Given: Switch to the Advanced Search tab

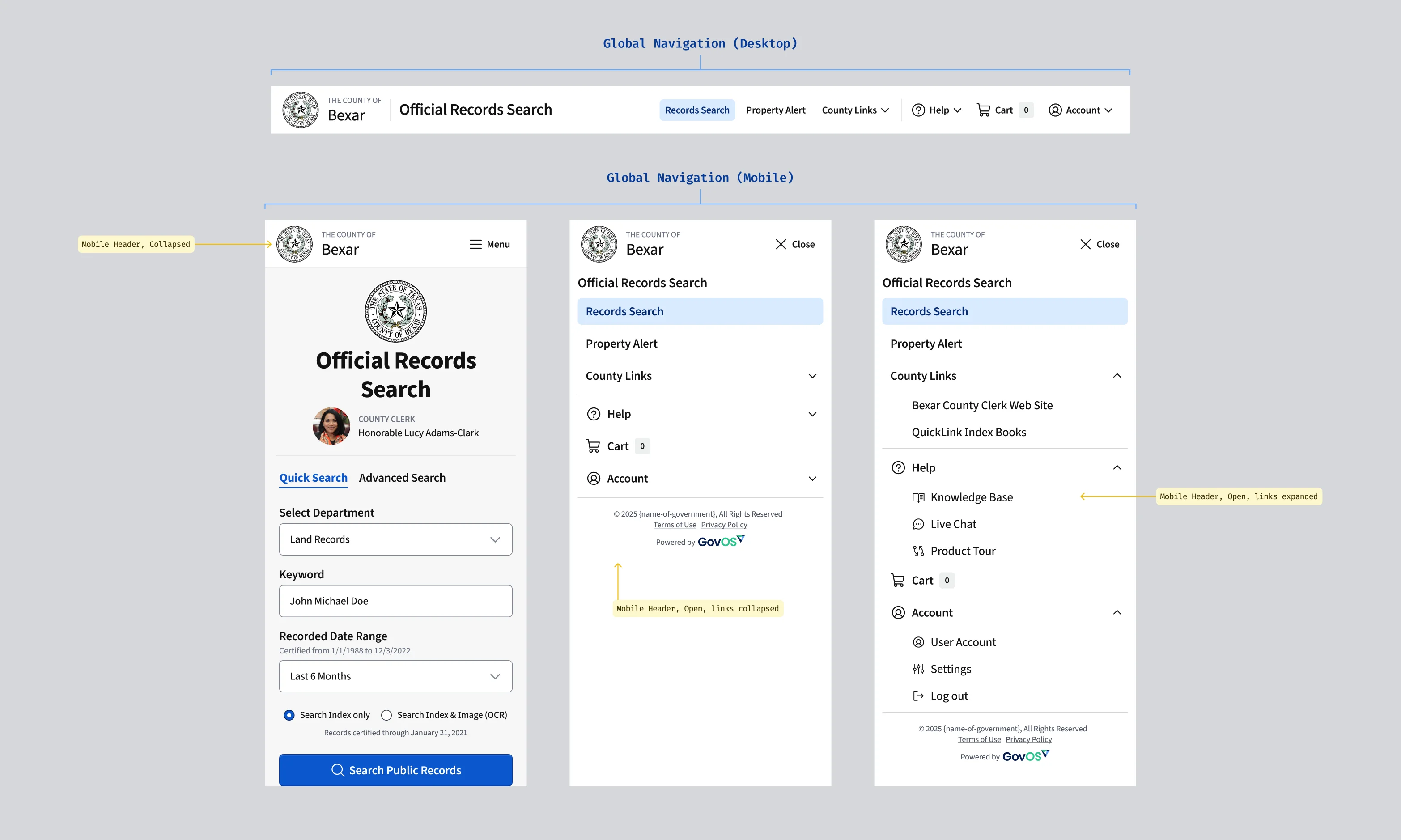Looking at the screenshot, I should [x=403, y=477].
